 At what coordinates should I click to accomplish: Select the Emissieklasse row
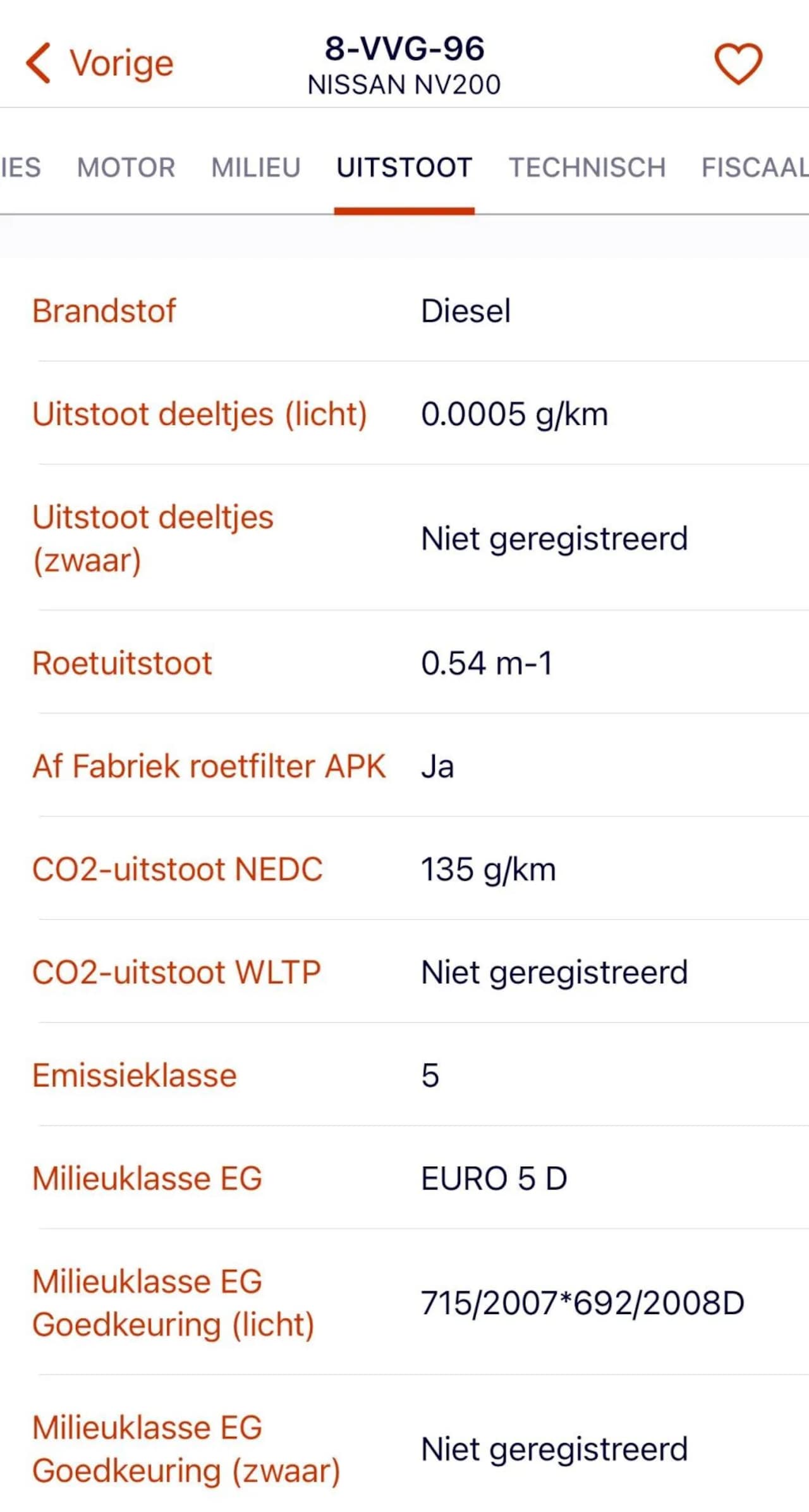tap(404, 1075)
